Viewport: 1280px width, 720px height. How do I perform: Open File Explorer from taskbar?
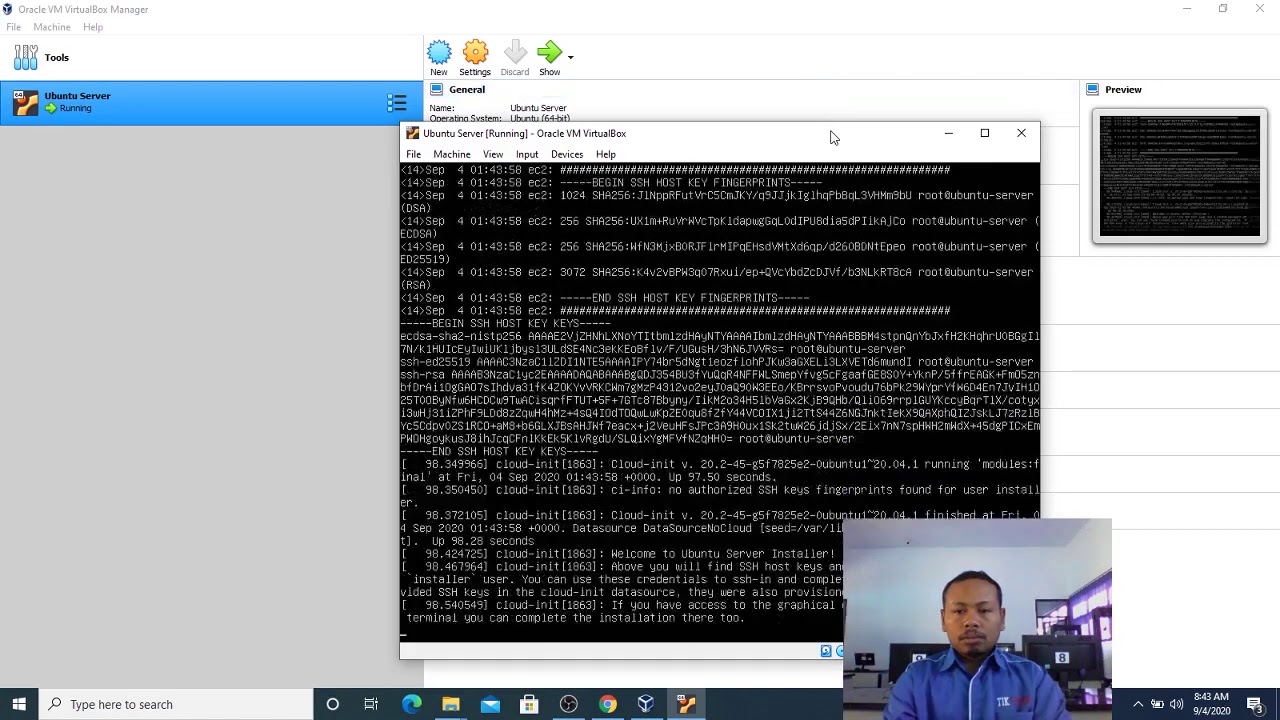click(451, 704)
